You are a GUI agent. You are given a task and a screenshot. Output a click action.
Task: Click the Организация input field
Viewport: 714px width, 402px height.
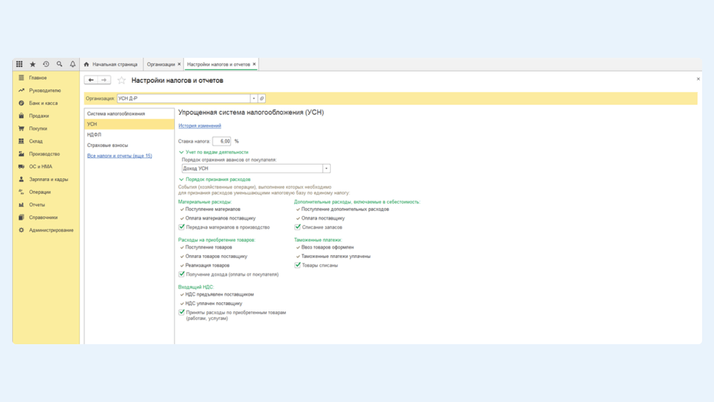tap(184, 98)
